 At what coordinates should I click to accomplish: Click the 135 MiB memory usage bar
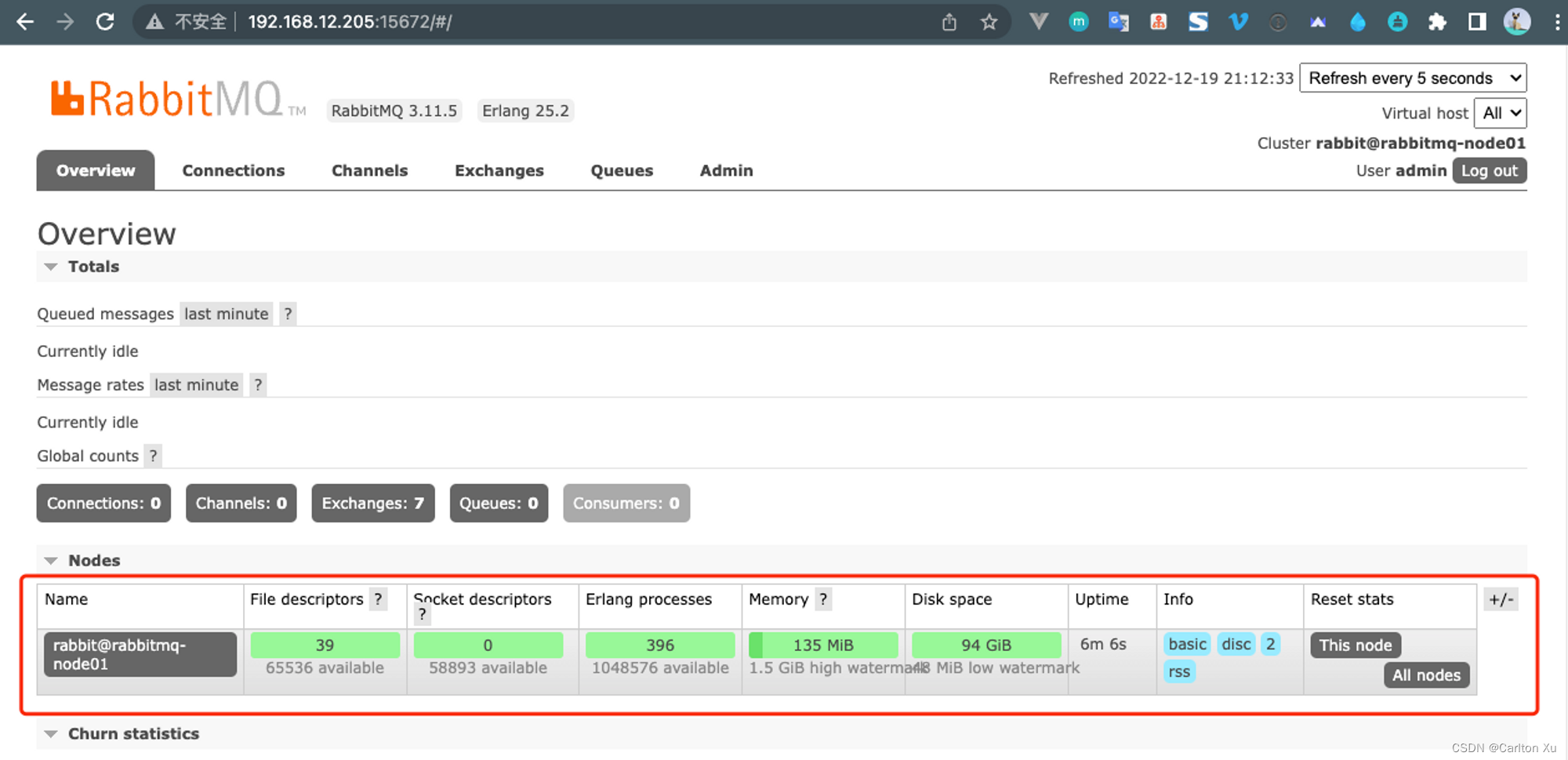tap(823, 645)
